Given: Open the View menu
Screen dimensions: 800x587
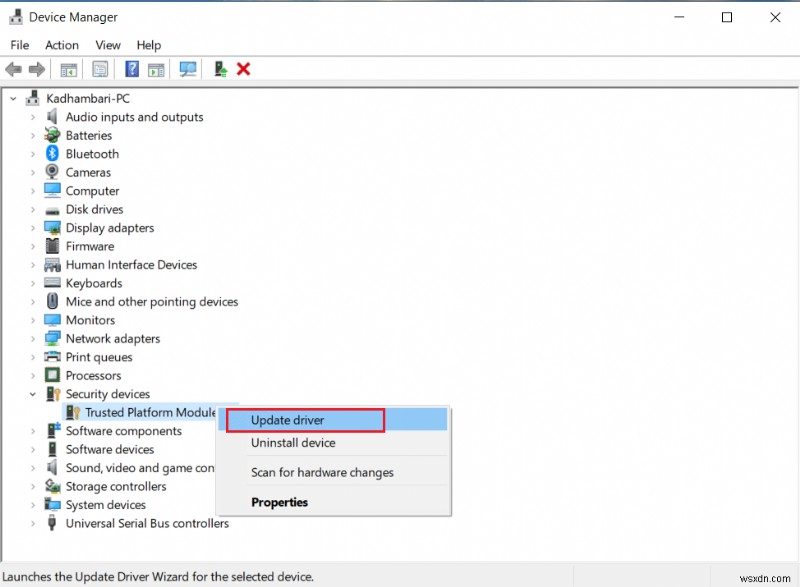Looking at the screenshot, I should pyautogui.click(x=107, y=44).
